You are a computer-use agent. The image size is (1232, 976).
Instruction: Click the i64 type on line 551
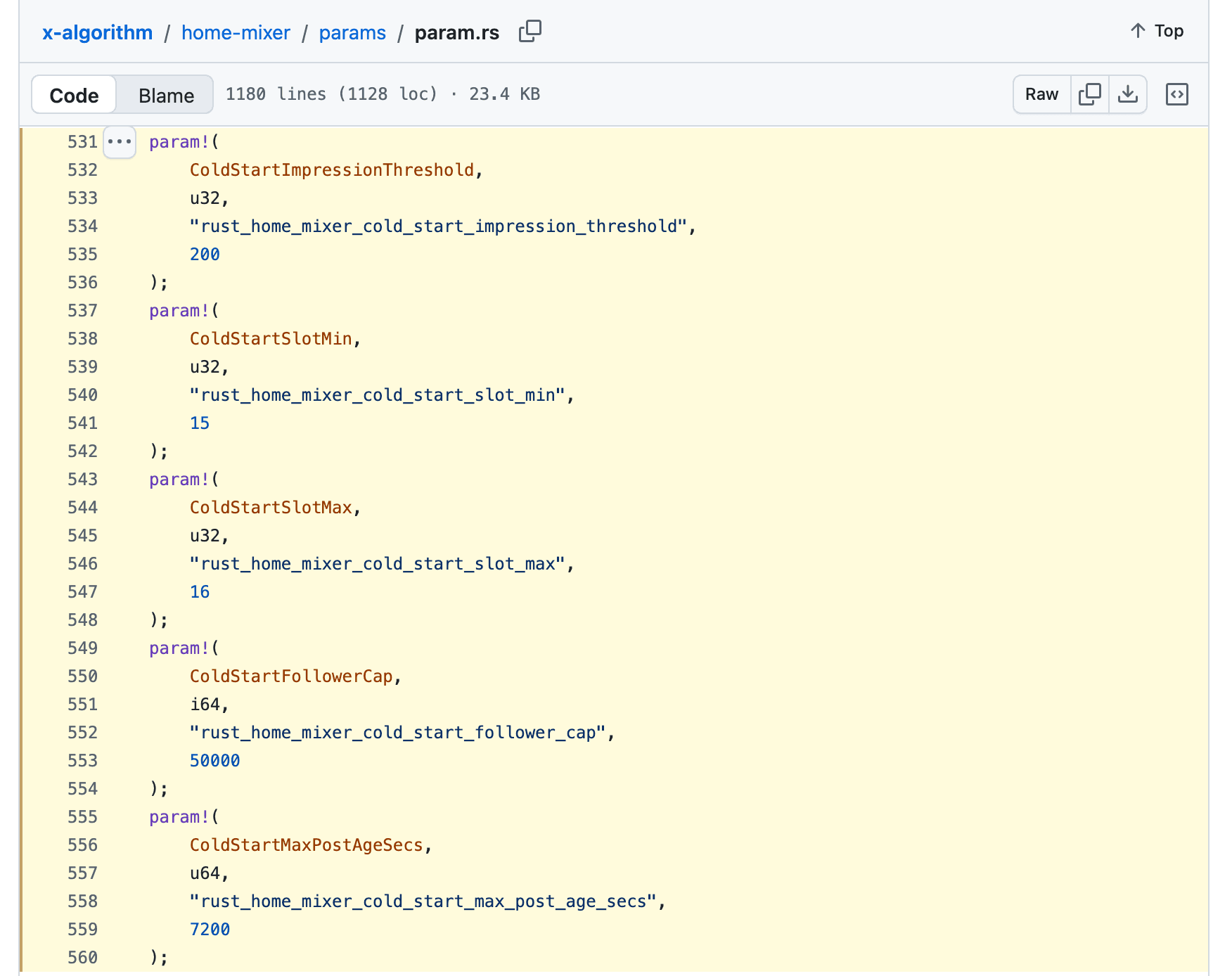coord(205,705)
